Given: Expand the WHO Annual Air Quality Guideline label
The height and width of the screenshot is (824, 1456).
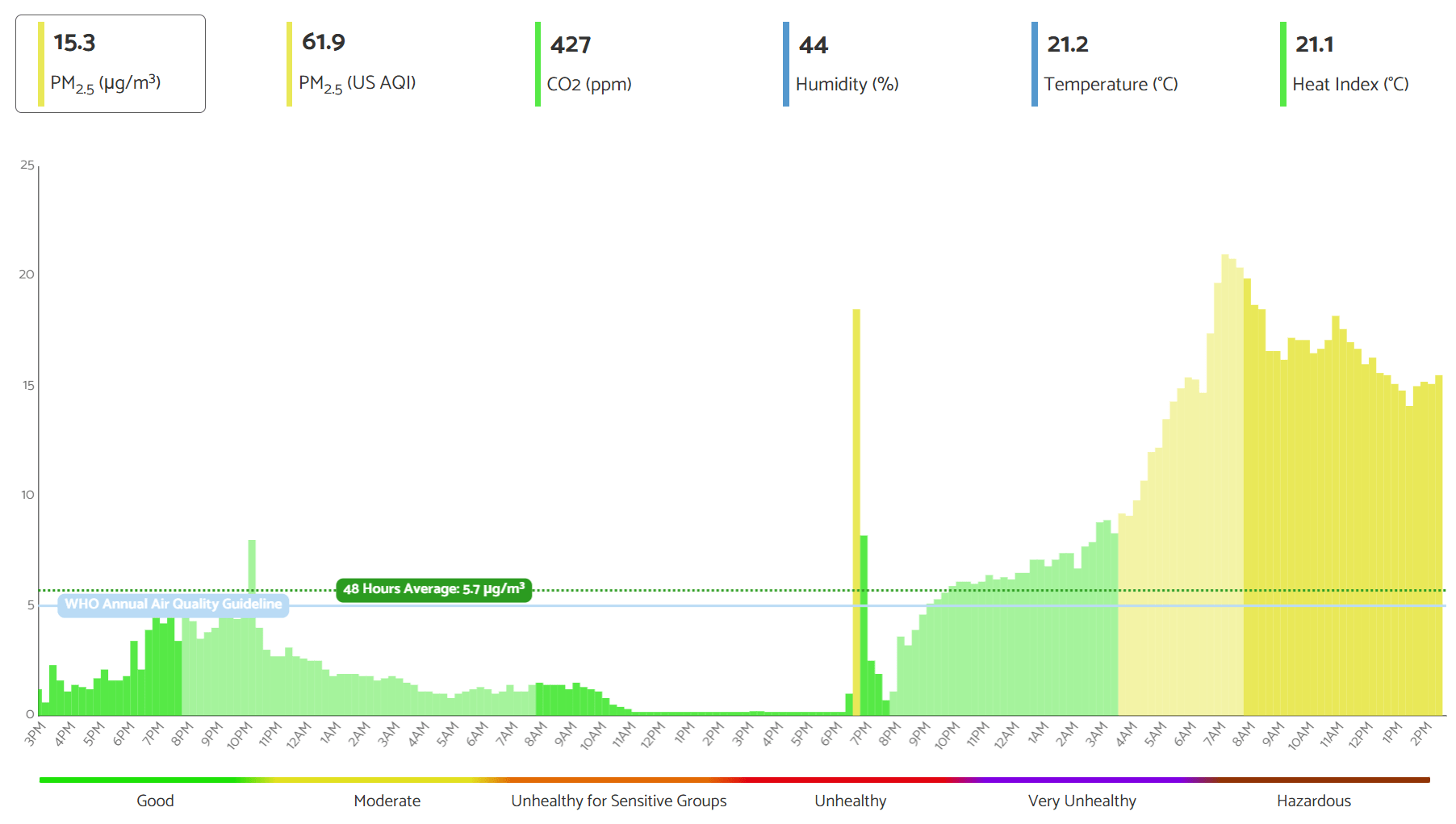Looking at the screenshot, I should (172, 604).
